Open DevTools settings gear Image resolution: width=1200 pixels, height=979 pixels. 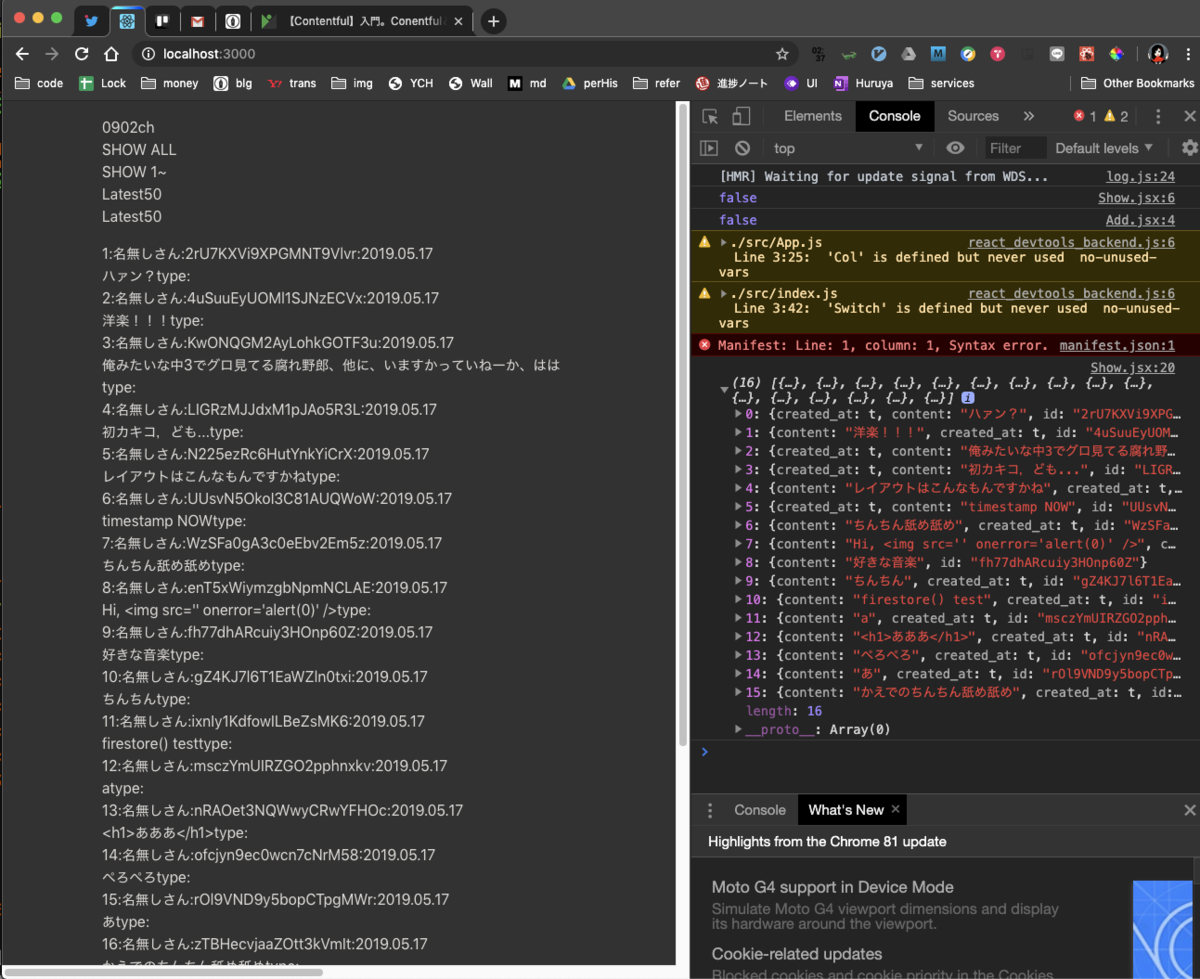tap(1188, 148)
